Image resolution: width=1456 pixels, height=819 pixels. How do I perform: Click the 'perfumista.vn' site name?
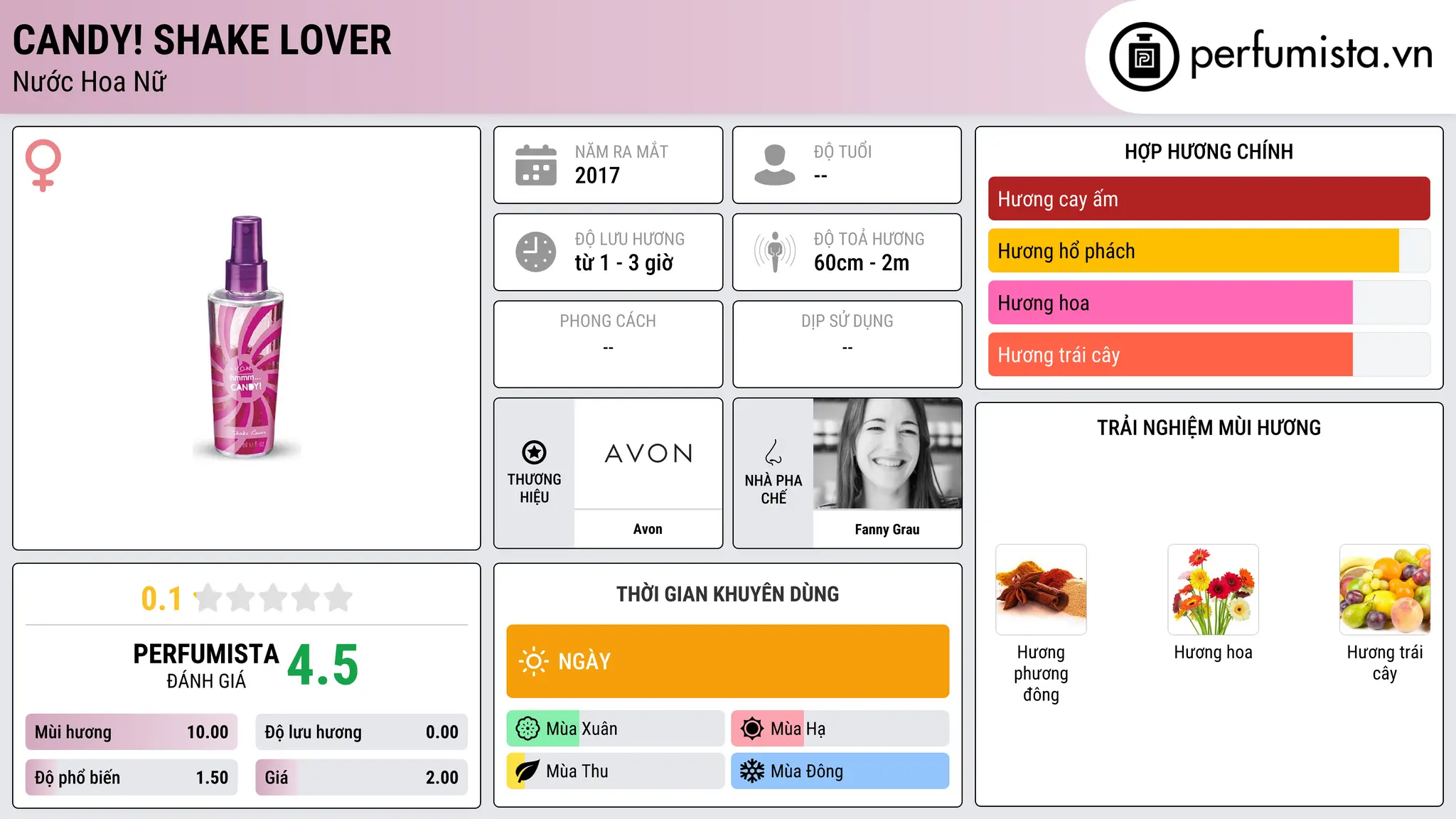coord(1312,55)
